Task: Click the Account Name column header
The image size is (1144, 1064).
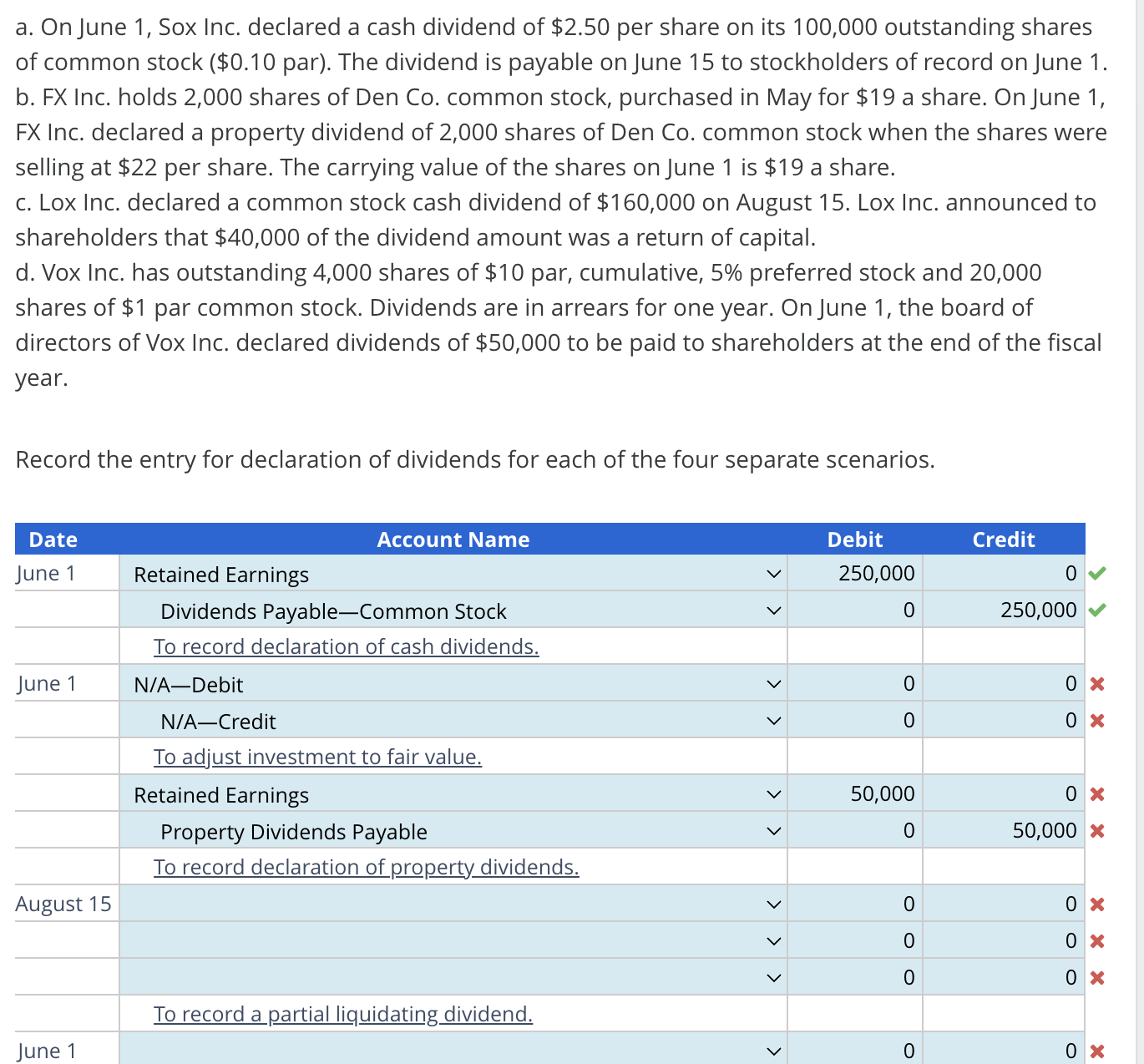Action: [452, 540]
